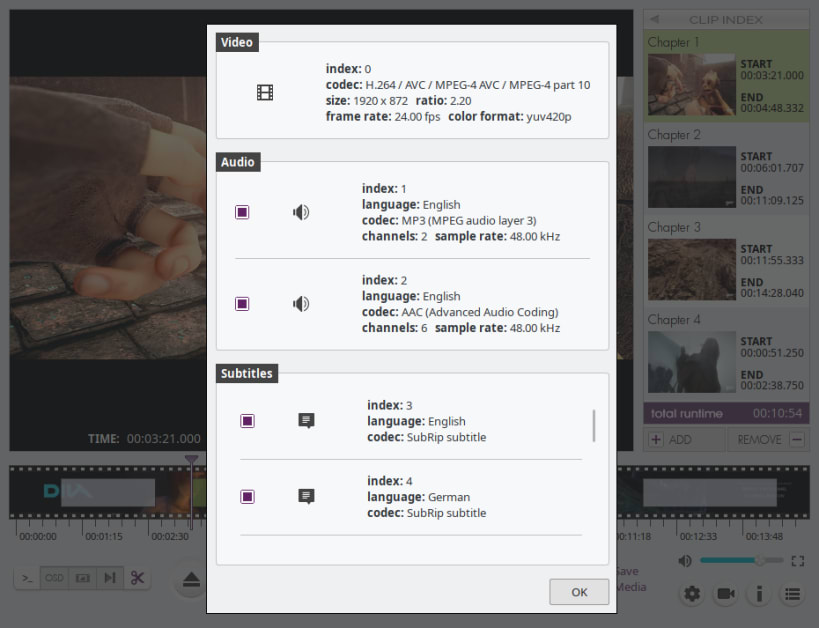This screenshot has width=819, height=628.
Task: Collapse the CLIP INDEX panel arrow
Action: pos(654,19)
